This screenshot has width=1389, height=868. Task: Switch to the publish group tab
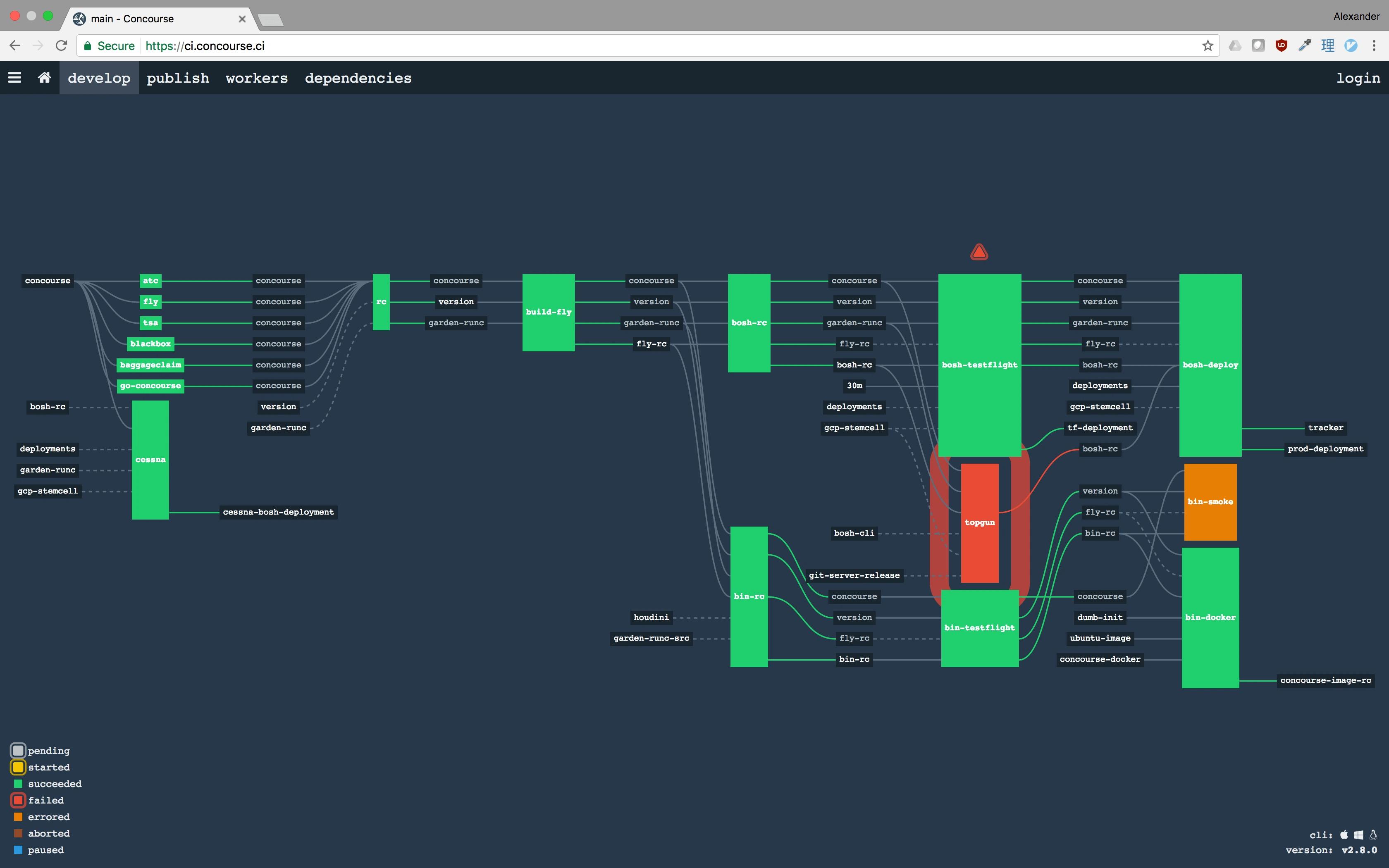[178, 78]
